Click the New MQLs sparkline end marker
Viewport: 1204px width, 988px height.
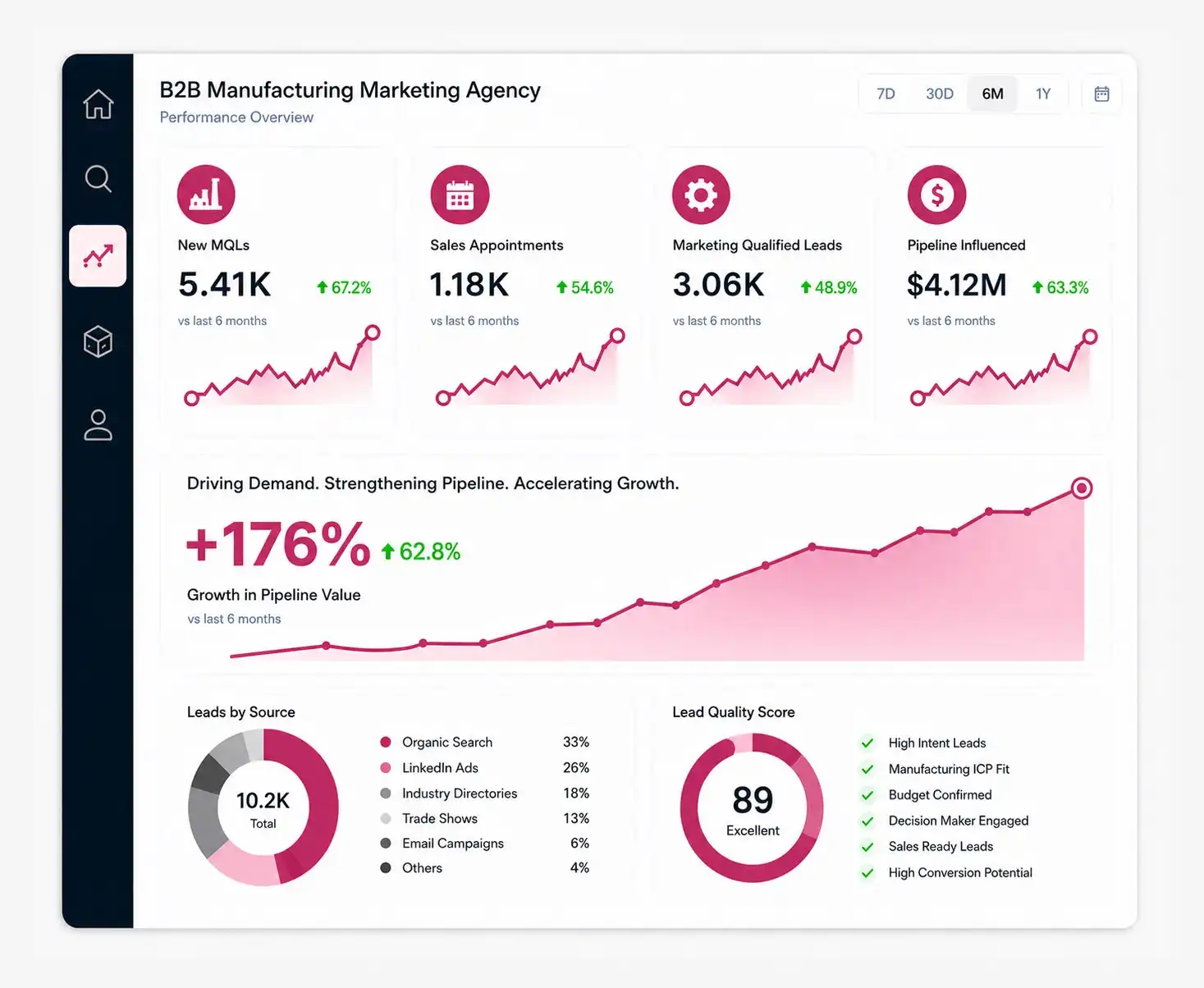click(372, 332)
